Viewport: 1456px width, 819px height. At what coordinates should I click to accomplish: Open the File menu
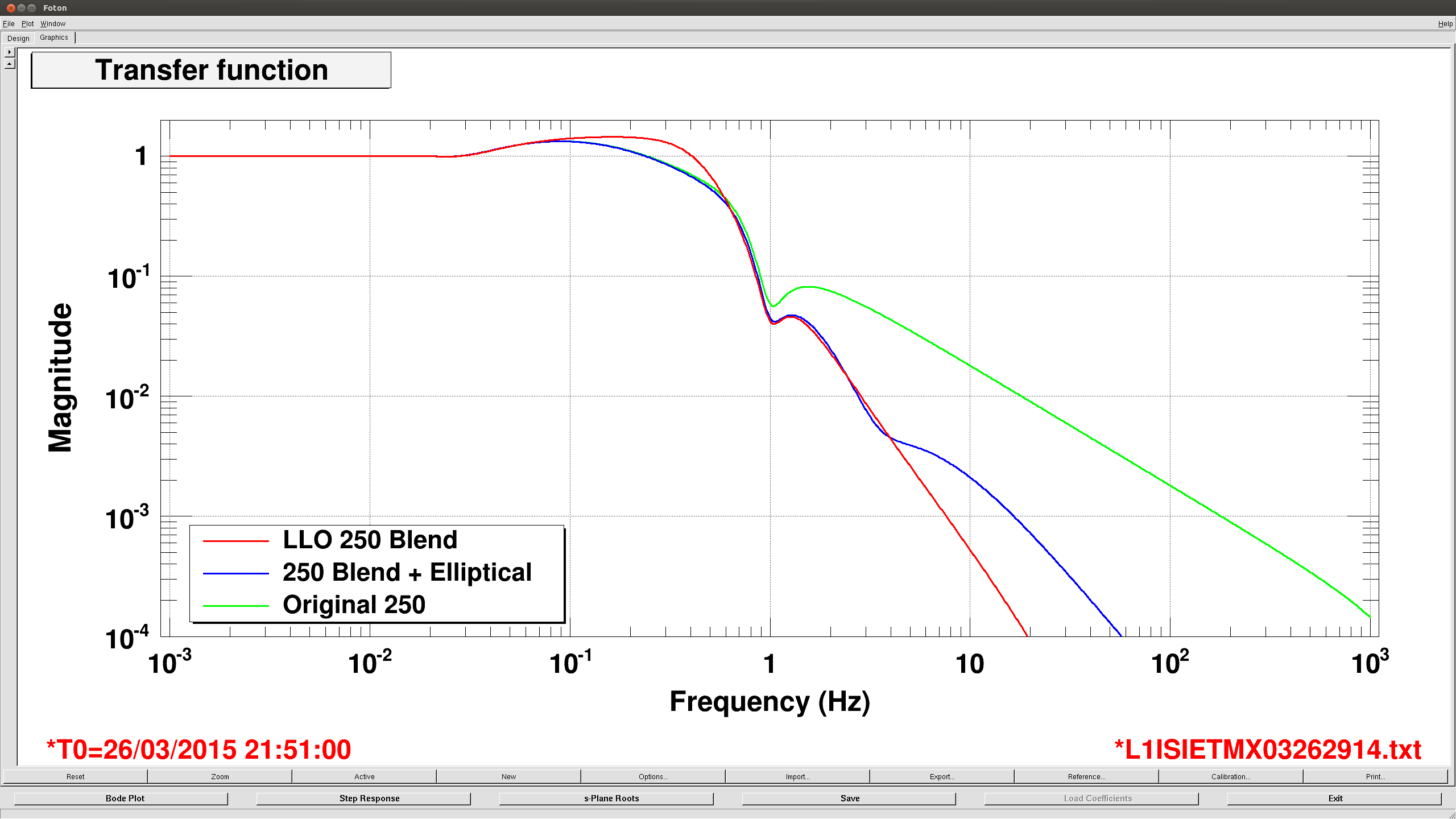click(9, 23)
